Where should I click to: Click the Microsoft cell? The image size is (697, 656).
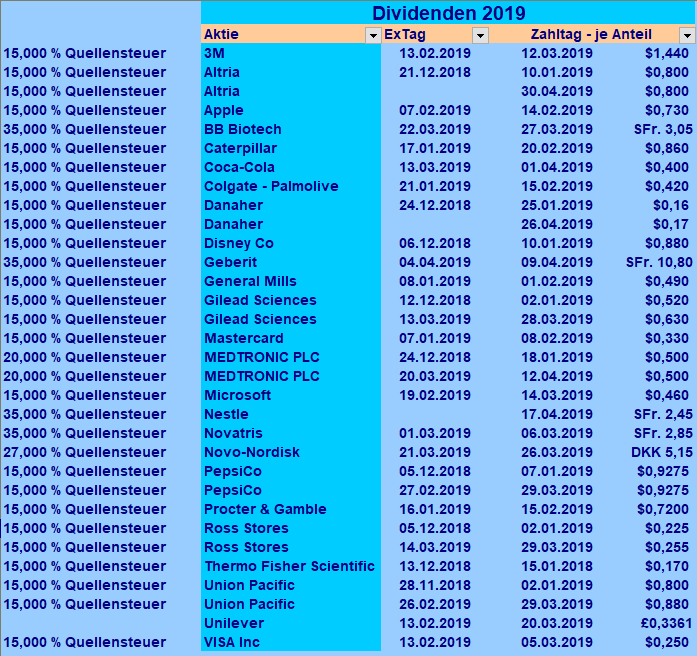[x=291, y=395]
